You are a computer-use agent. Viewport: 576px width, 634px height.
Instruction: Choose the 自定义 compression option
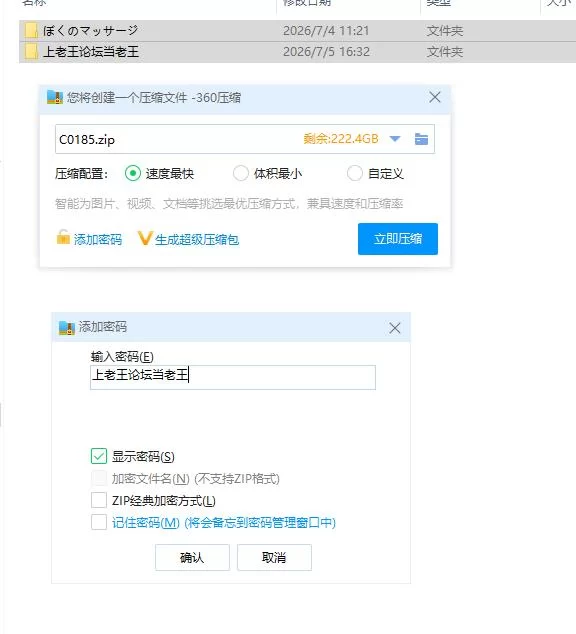coord(354,173)
